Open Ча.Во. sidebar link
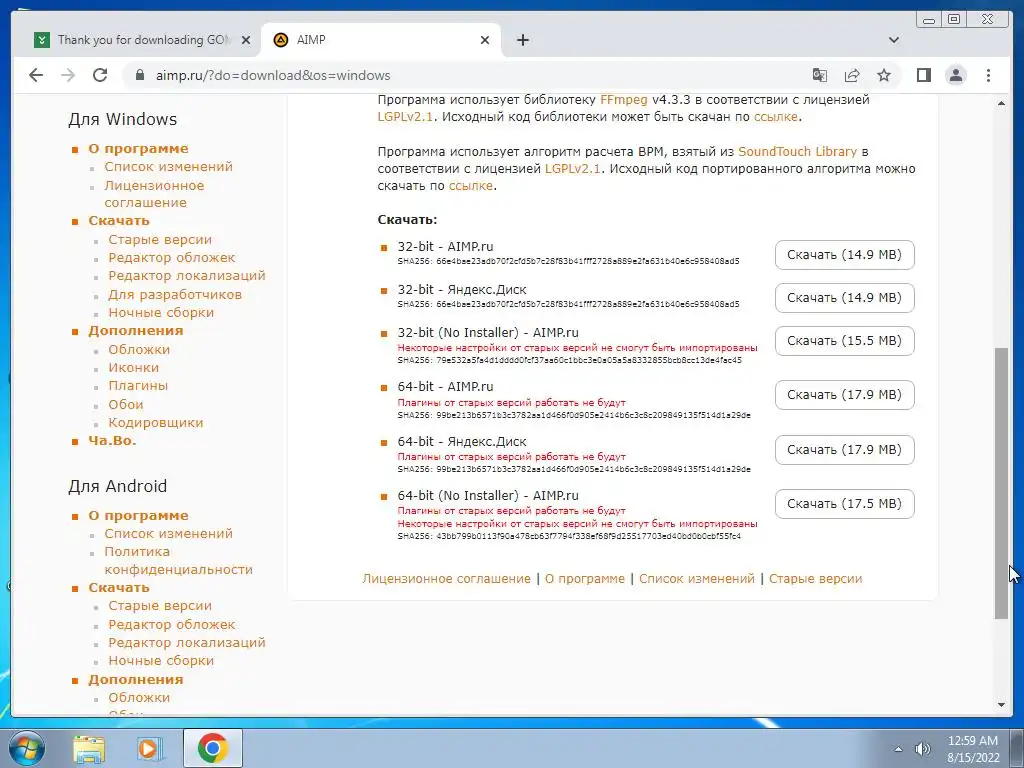Screen dimensions: 1024x768 tap(112, 441)
